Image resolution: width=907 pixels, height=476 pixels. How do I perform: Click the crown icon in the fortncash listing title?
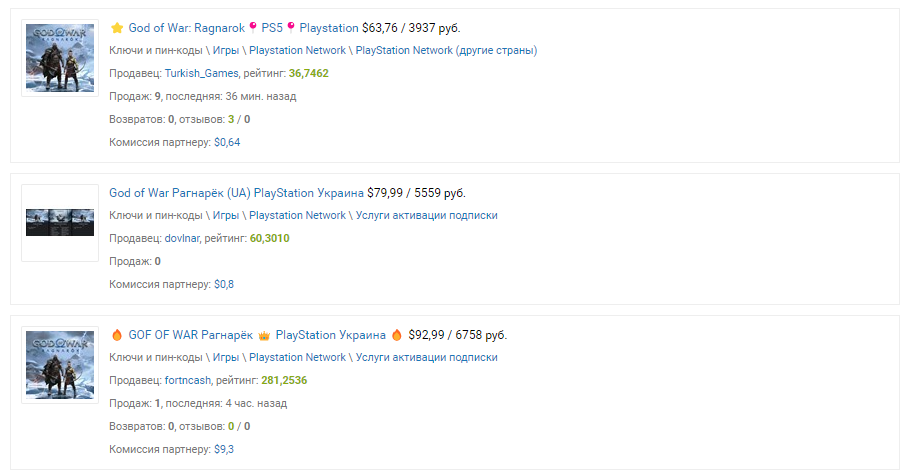pyautogui.click(x=264, y=335)
